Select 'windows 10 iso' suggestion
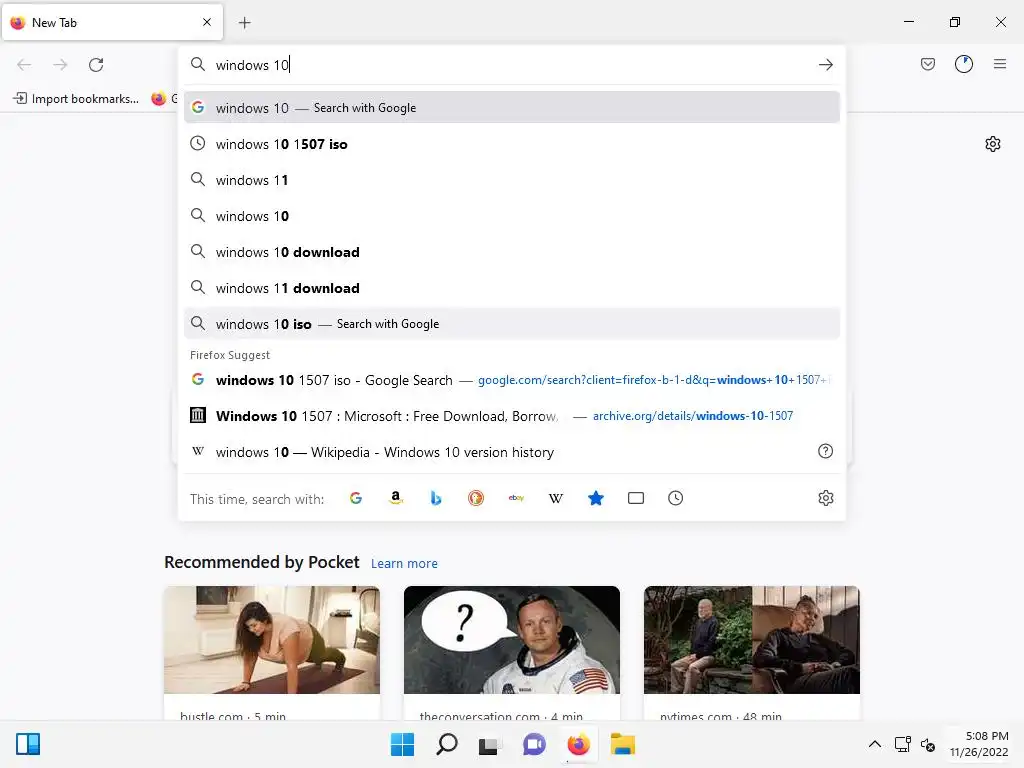 [511, 323]
